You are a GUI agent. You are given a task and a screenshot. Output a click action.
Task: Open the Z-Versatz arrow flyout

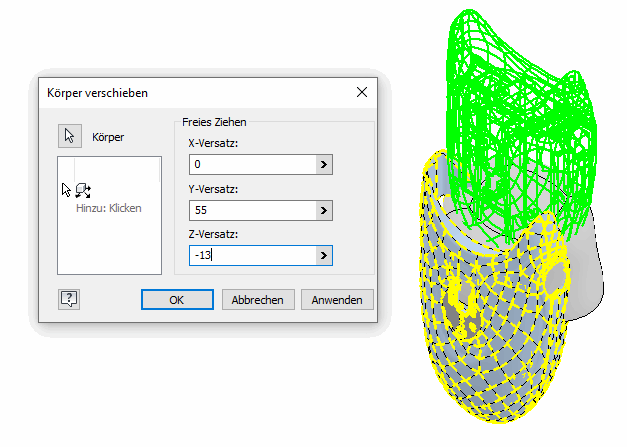[323, 256]
